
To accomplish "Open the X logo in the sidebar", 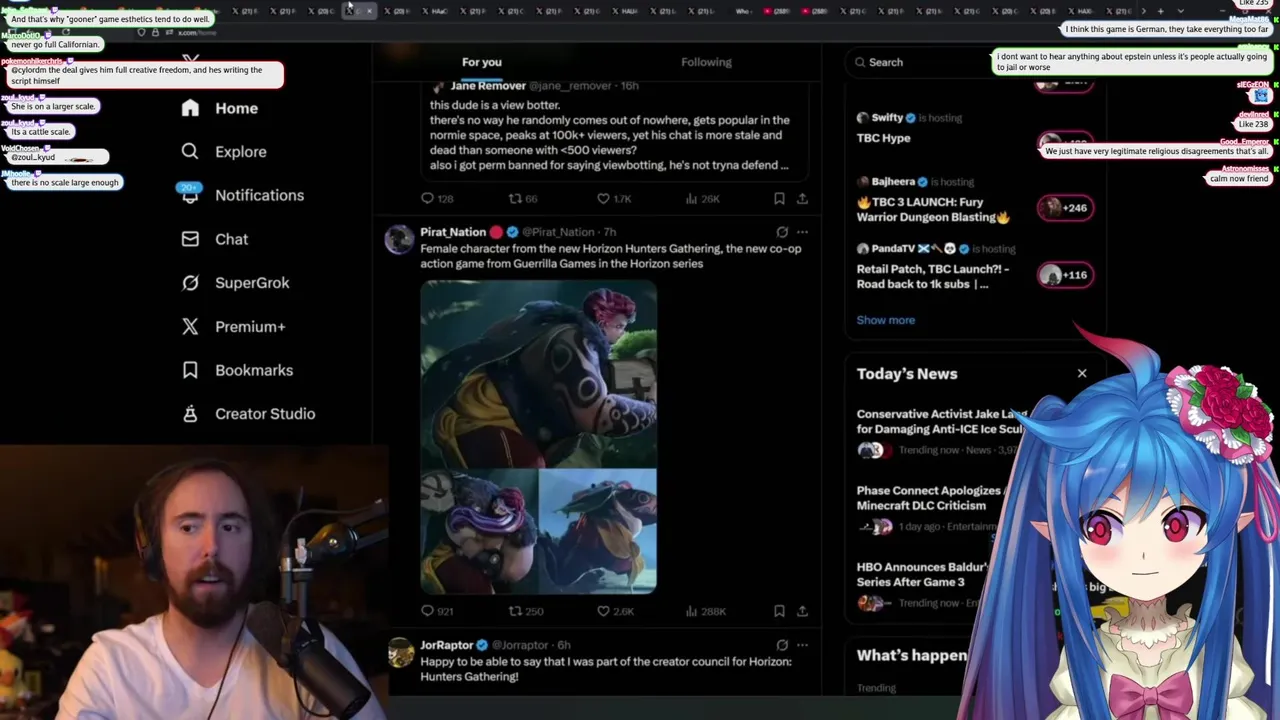I will [191, 60].
